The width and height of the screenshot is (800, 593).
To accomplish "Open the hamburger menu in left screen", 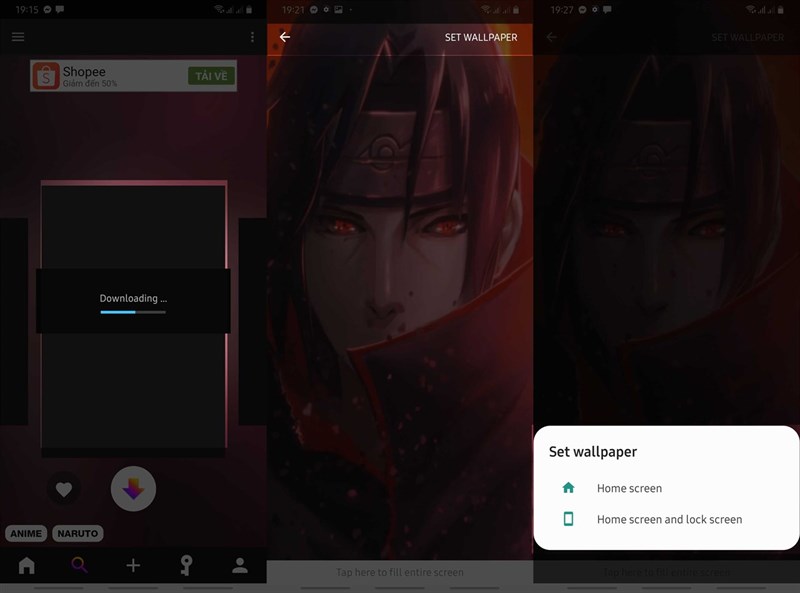I will [x=18, y=37].
